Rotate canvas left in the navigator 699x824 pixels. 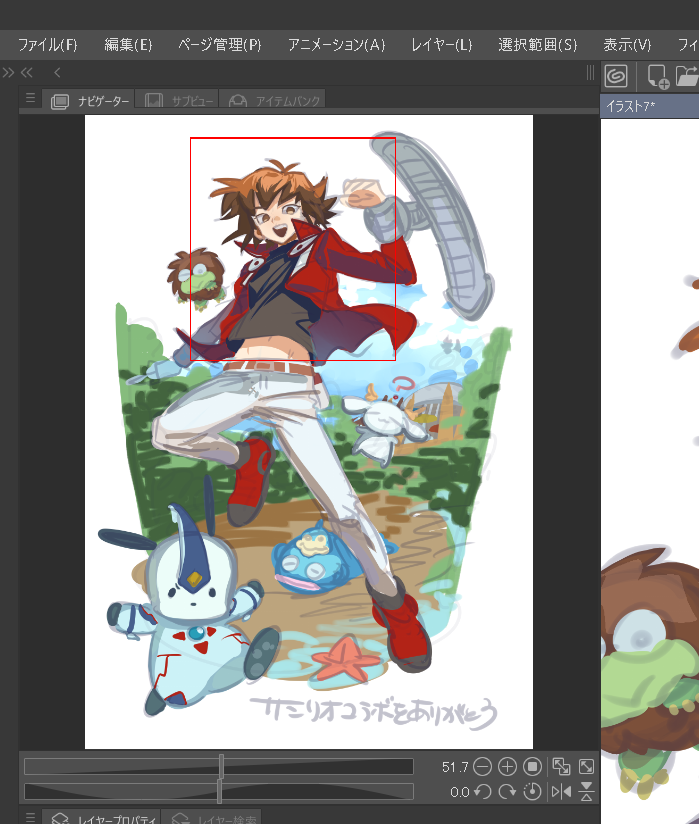click(482, 791)
